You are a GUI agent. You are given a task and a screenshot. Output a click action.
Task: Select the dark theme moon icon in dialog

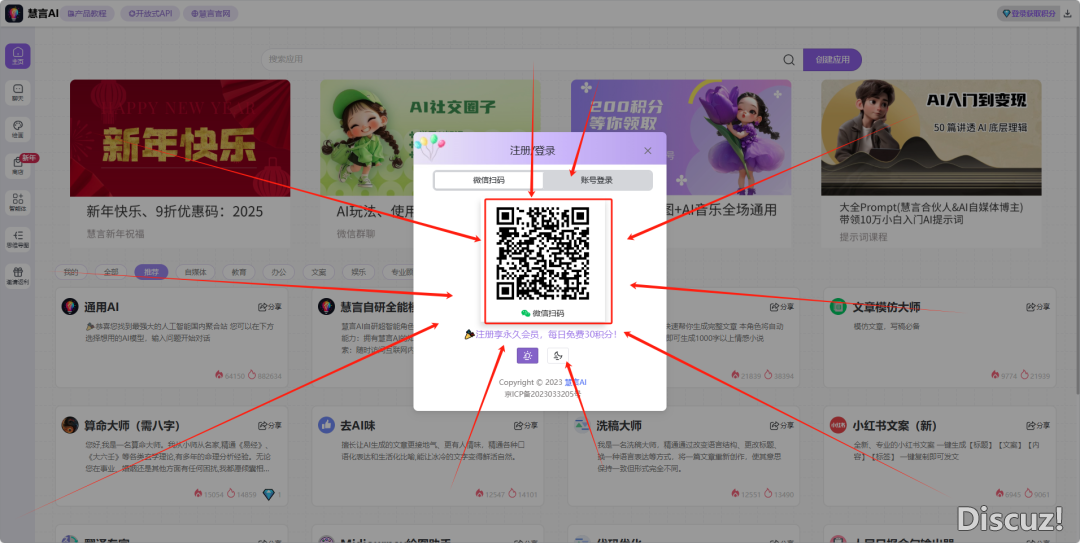tap(558, 356)
